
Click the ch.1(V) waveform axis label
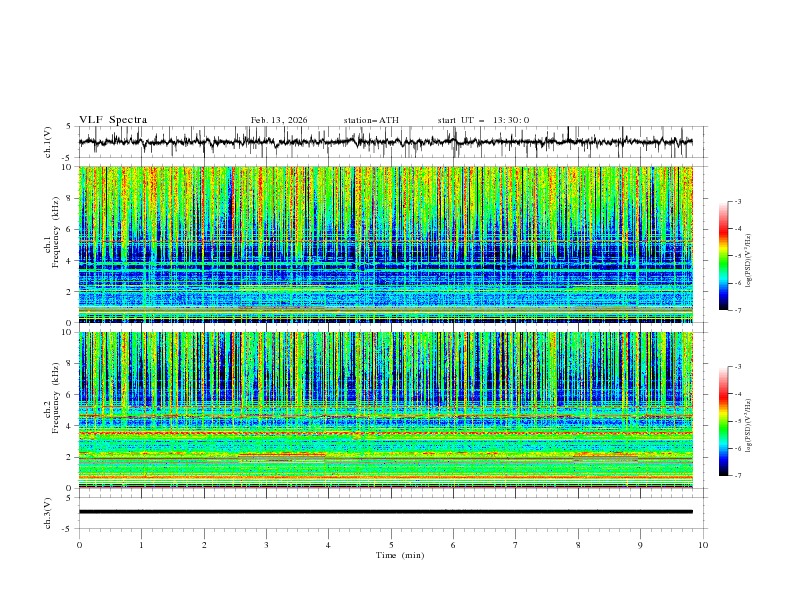pos(49,142)
